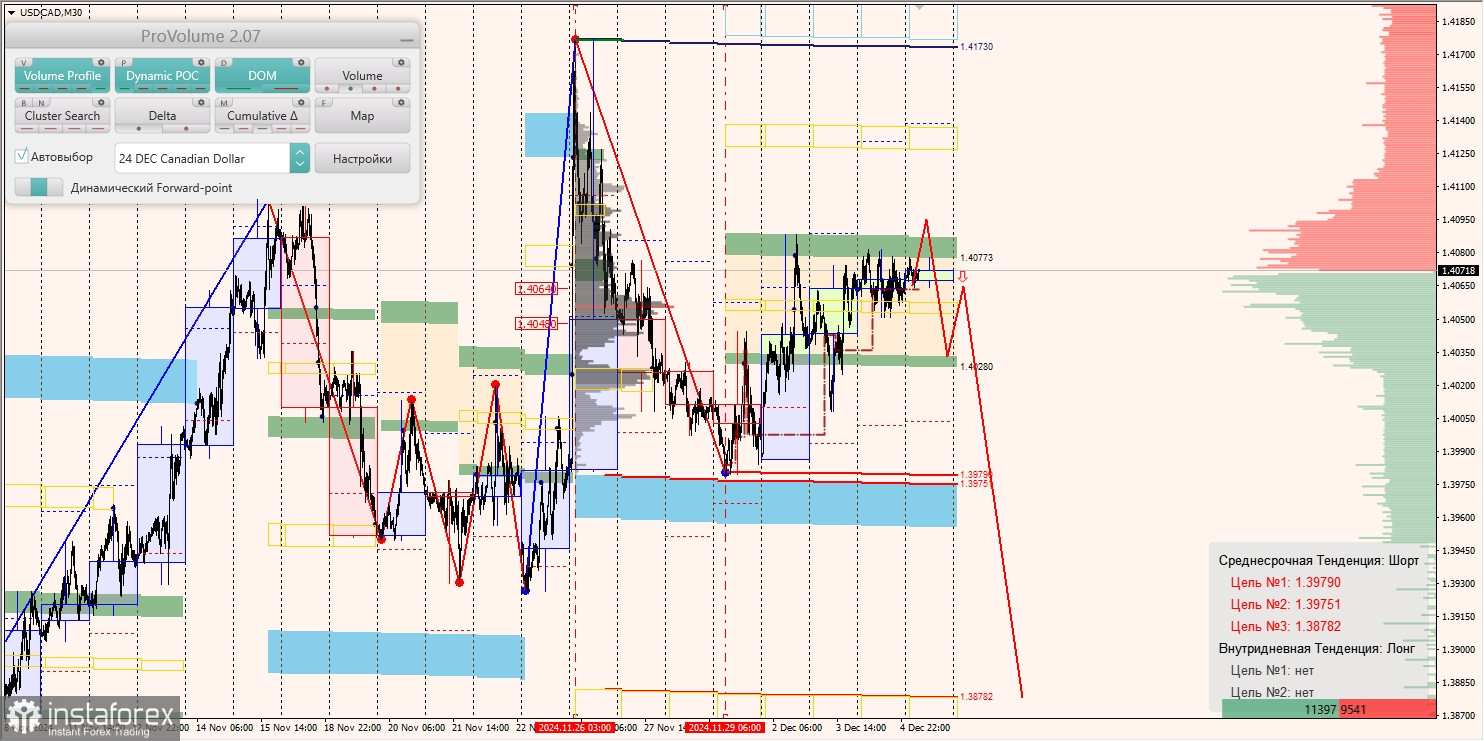Click the 2024.11.26 03:00 date marker
This screenshot has height=741, width=1484.
(x=574, y=727)
